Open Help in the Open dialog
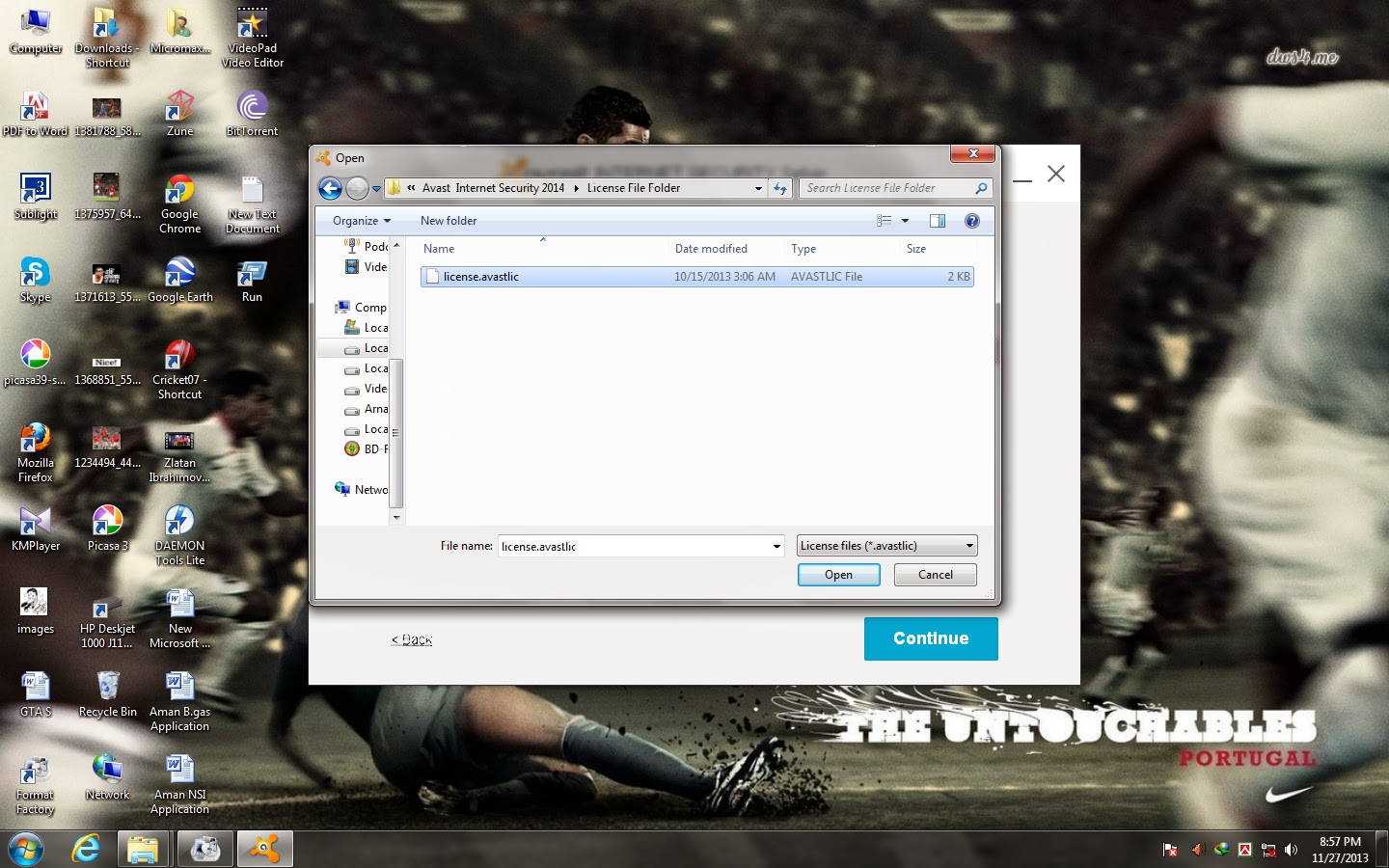The width and height of the screenshot is (1389, 868). pyautogui.click(x=972, y=221)
